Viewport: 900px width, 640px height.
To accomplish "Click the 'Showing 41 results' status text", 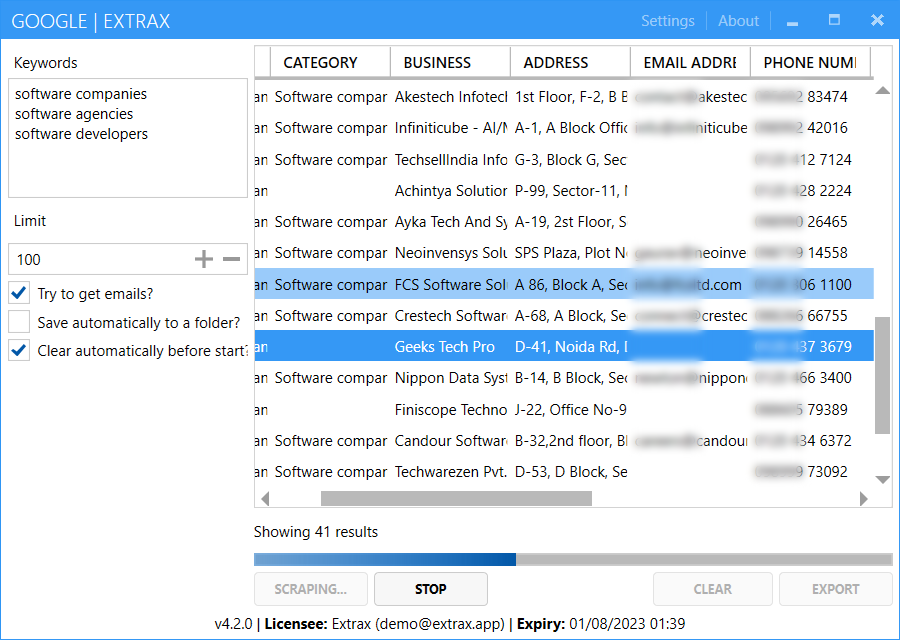I will (316, 532).
